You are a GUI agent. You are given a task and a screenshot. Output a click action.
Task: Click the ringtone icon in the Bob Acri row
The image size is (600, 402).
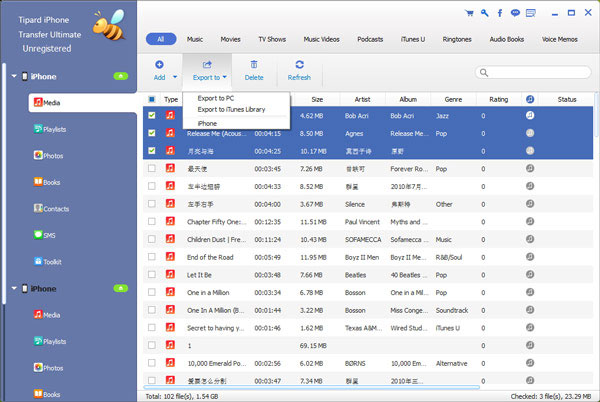tap(530, 115)
